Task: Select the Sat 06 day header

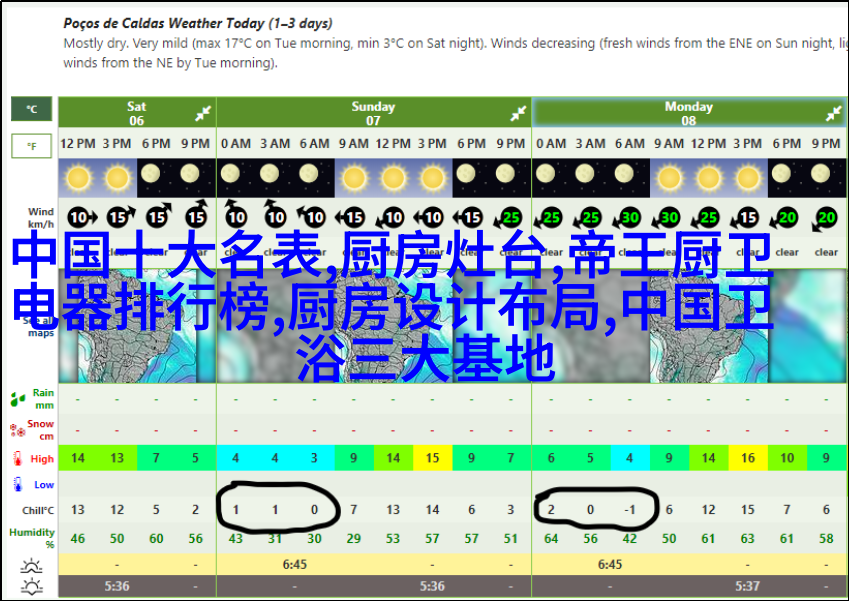Action: coord(136,113)
